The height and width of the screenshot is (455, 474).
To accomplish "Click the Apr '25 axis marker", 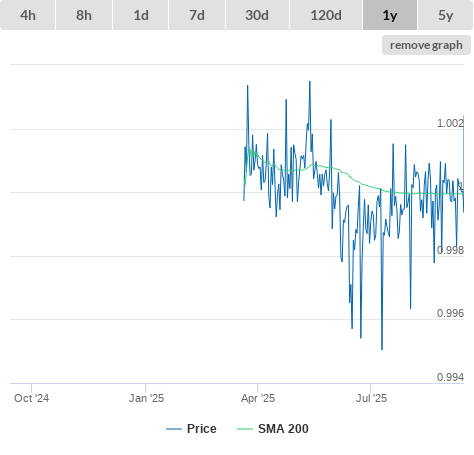I will point(258,398).
